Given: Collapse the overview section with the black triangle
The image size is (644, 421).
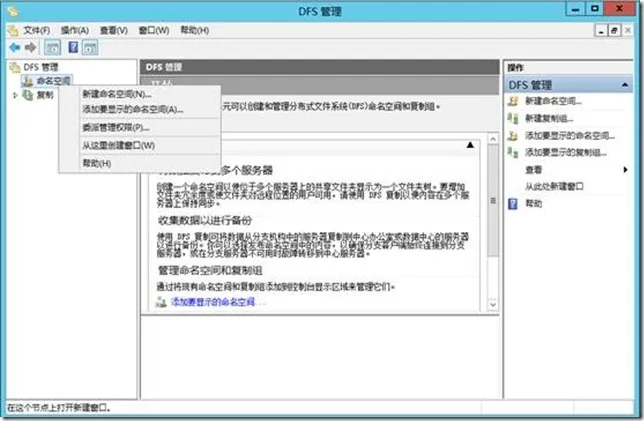Looking at the screenshot, I should 470,145.
